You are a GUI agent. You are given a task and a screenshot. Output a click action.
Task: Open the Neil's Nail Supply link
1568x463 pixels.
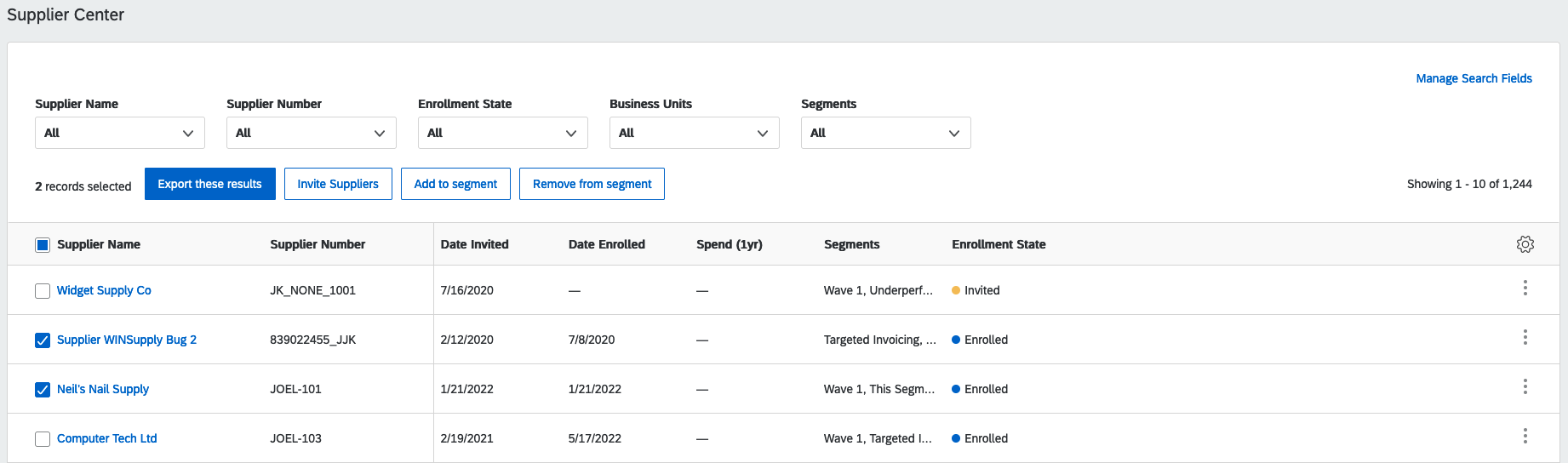(x=103, y=389)
